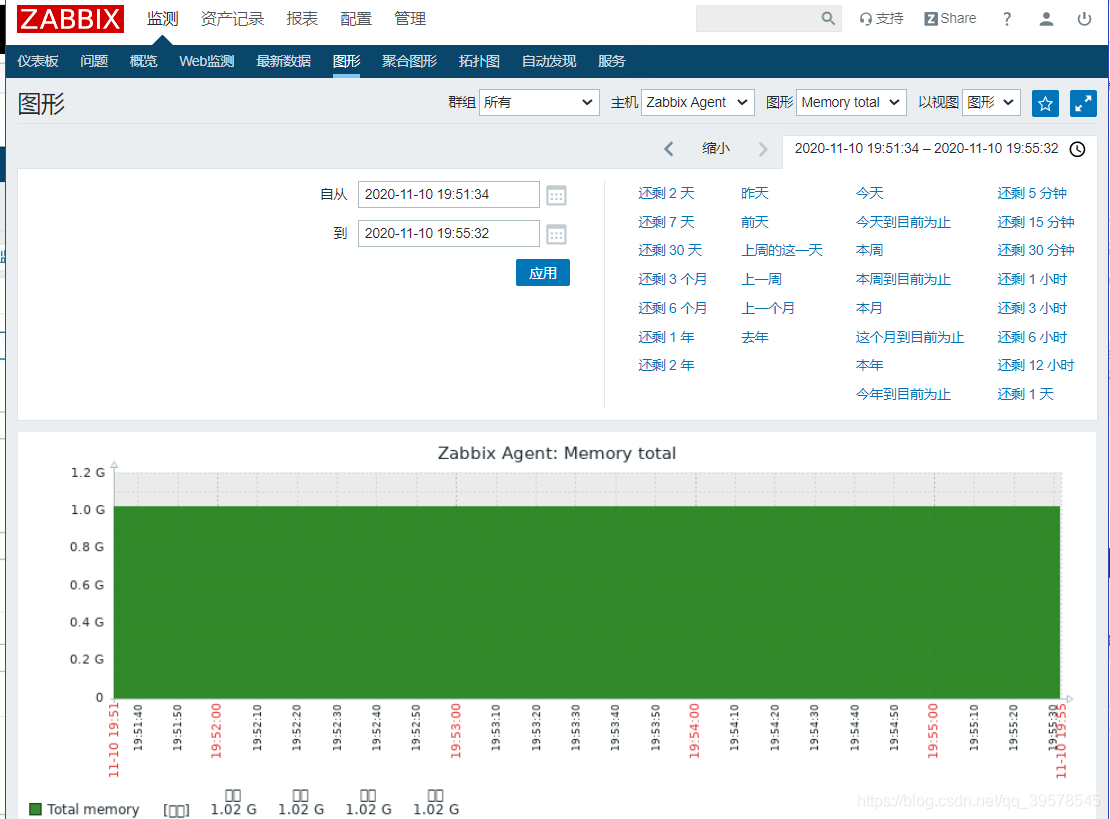Open the help question mark
Image resolution: width=1110 pixels, height=819 pixels.
pyautogui.click(x=1007, y=19)
